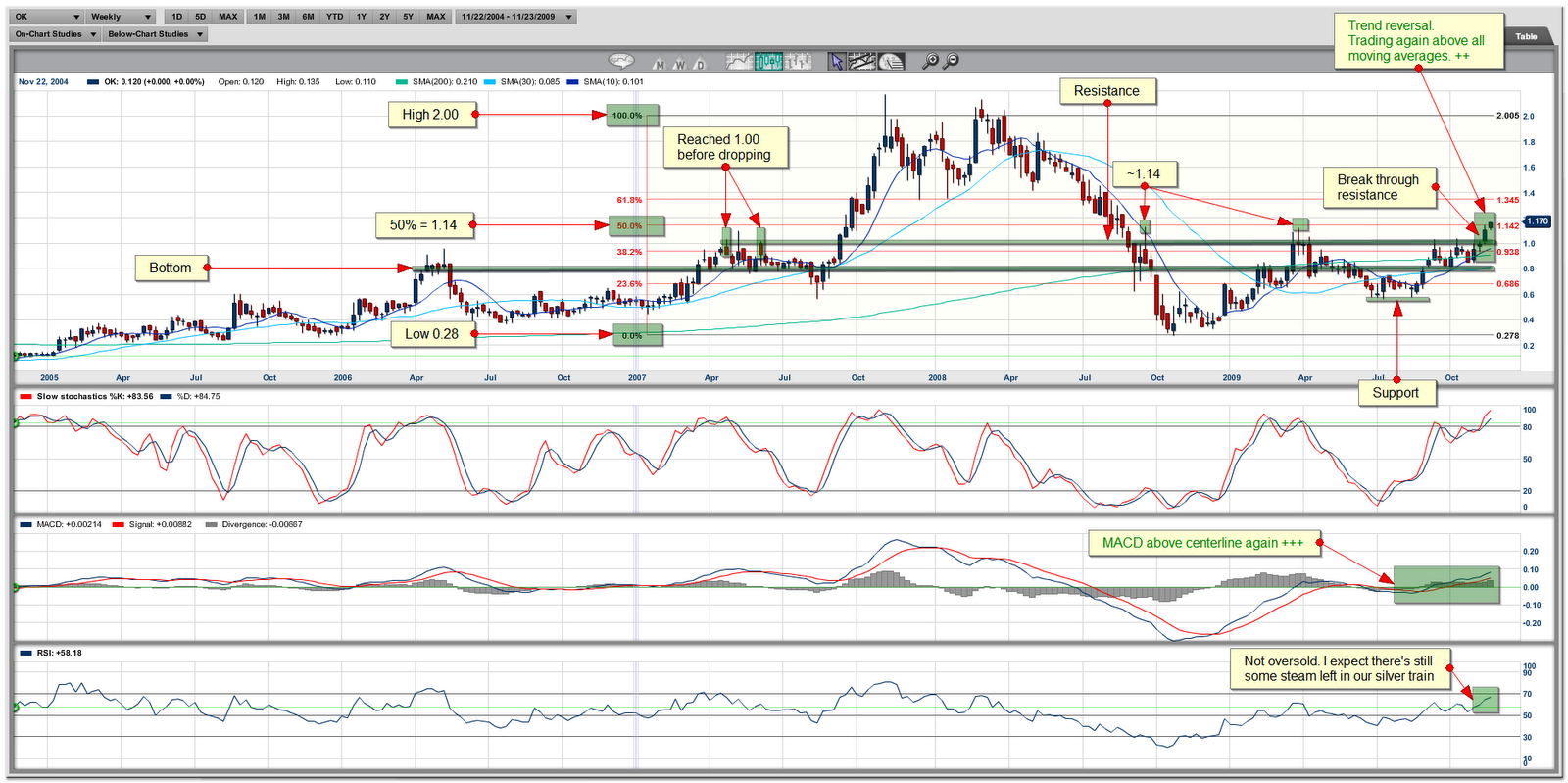Click the MACD: +0.00214 legend label
The width and height of the screenshot is (1568, 783).
[69, 525]
